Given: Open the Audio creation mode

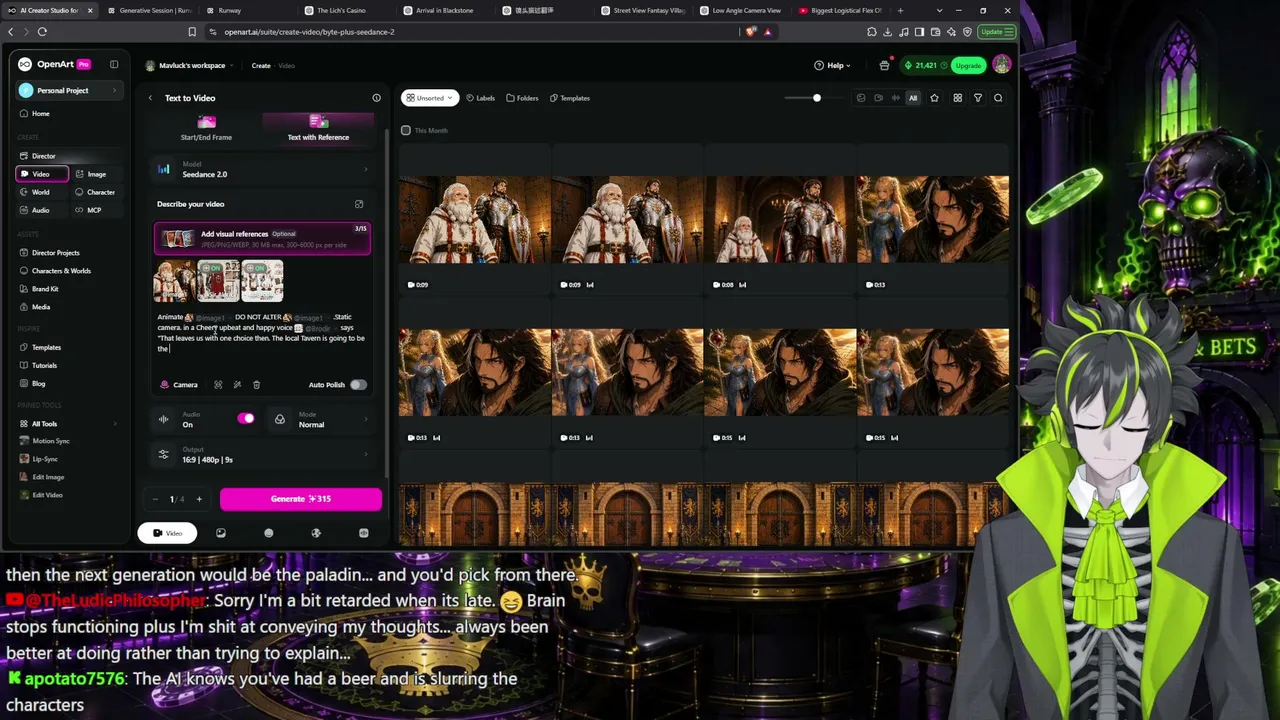Looking at the screenshot, I should pos(40,210).
